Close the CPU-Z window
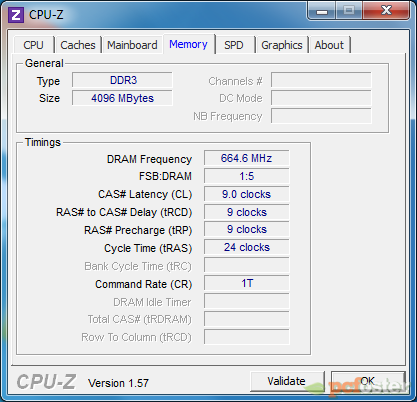This screenshot has width=417, height=402. [386, 10]
